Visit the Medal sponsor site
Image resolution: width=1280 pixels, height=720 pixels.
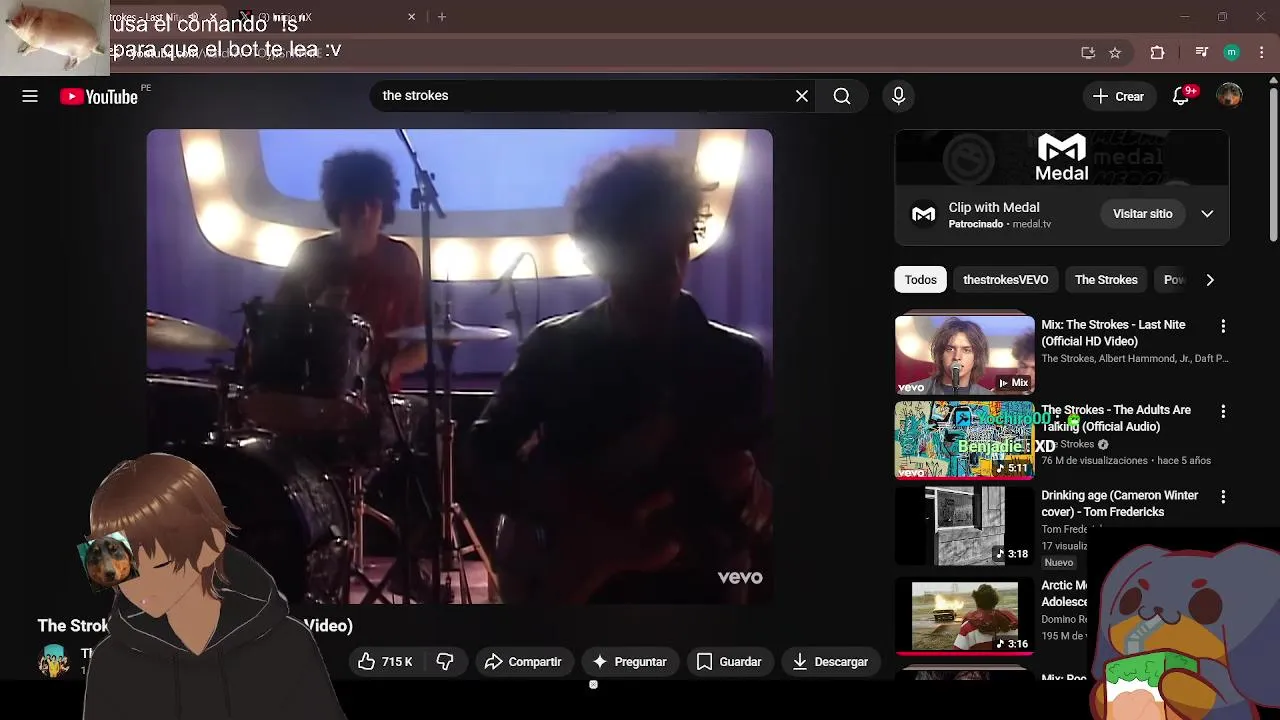(x=1142, y=214)
